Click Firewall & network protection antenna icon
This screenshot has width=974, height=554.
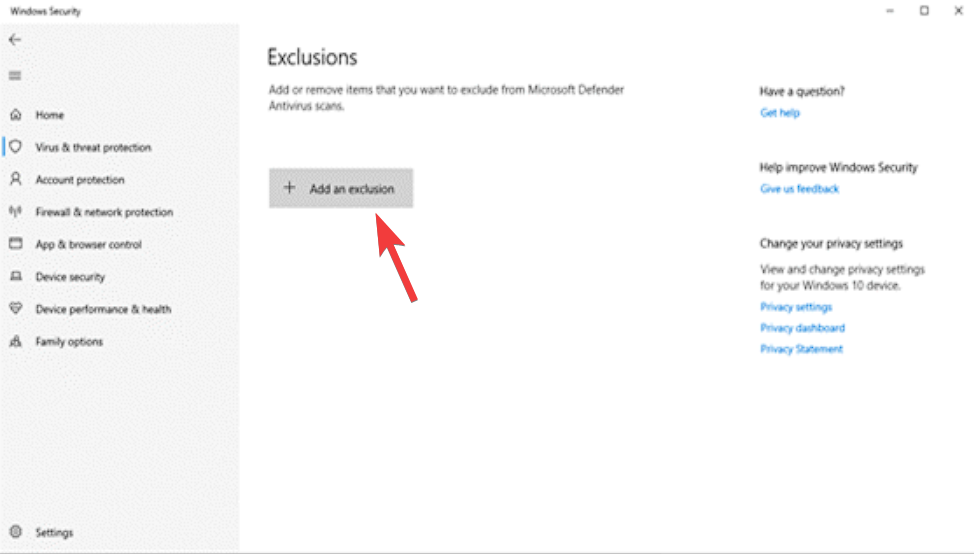[15, 212]
